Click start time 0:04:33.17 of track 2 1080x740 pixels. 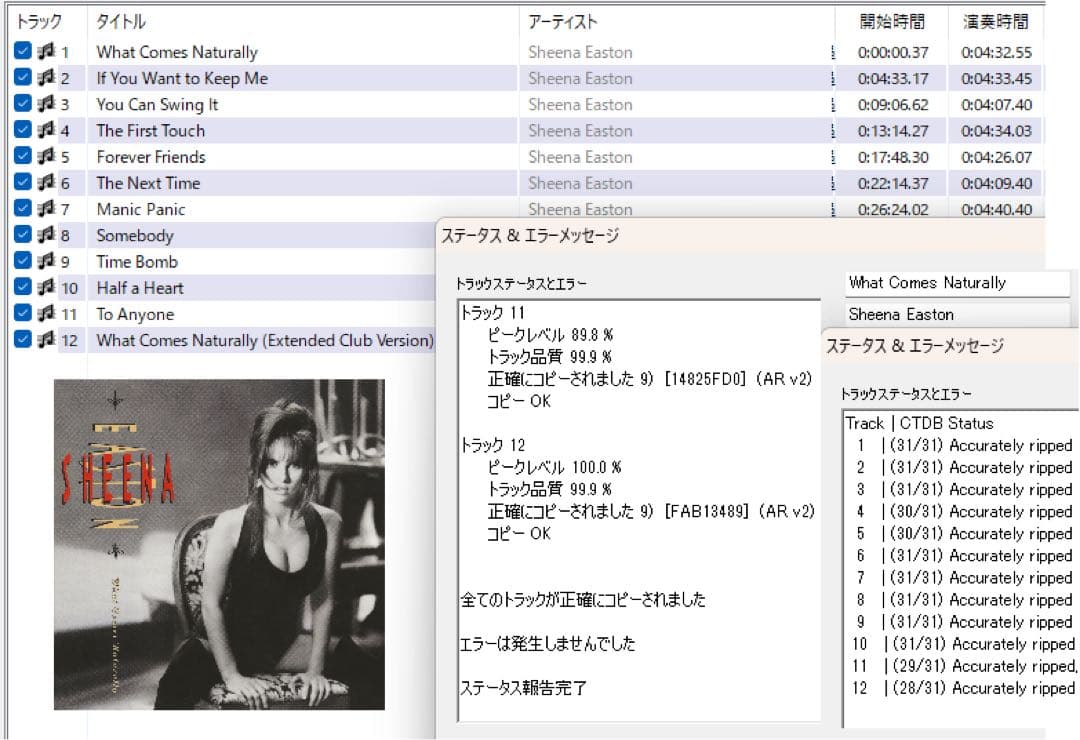[893, 79]
